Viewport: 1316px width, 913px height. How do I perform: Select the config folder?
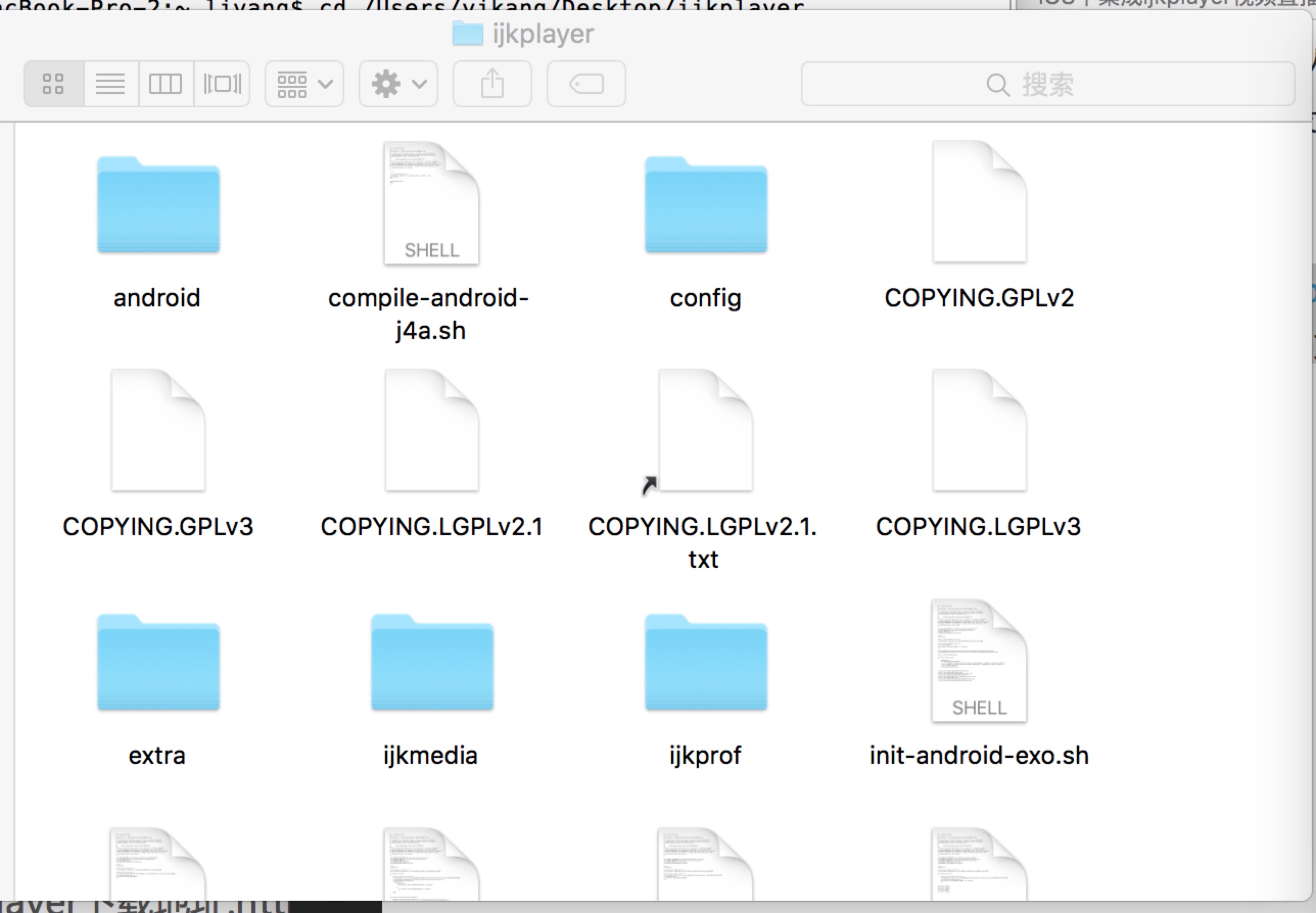click(706, 206)
